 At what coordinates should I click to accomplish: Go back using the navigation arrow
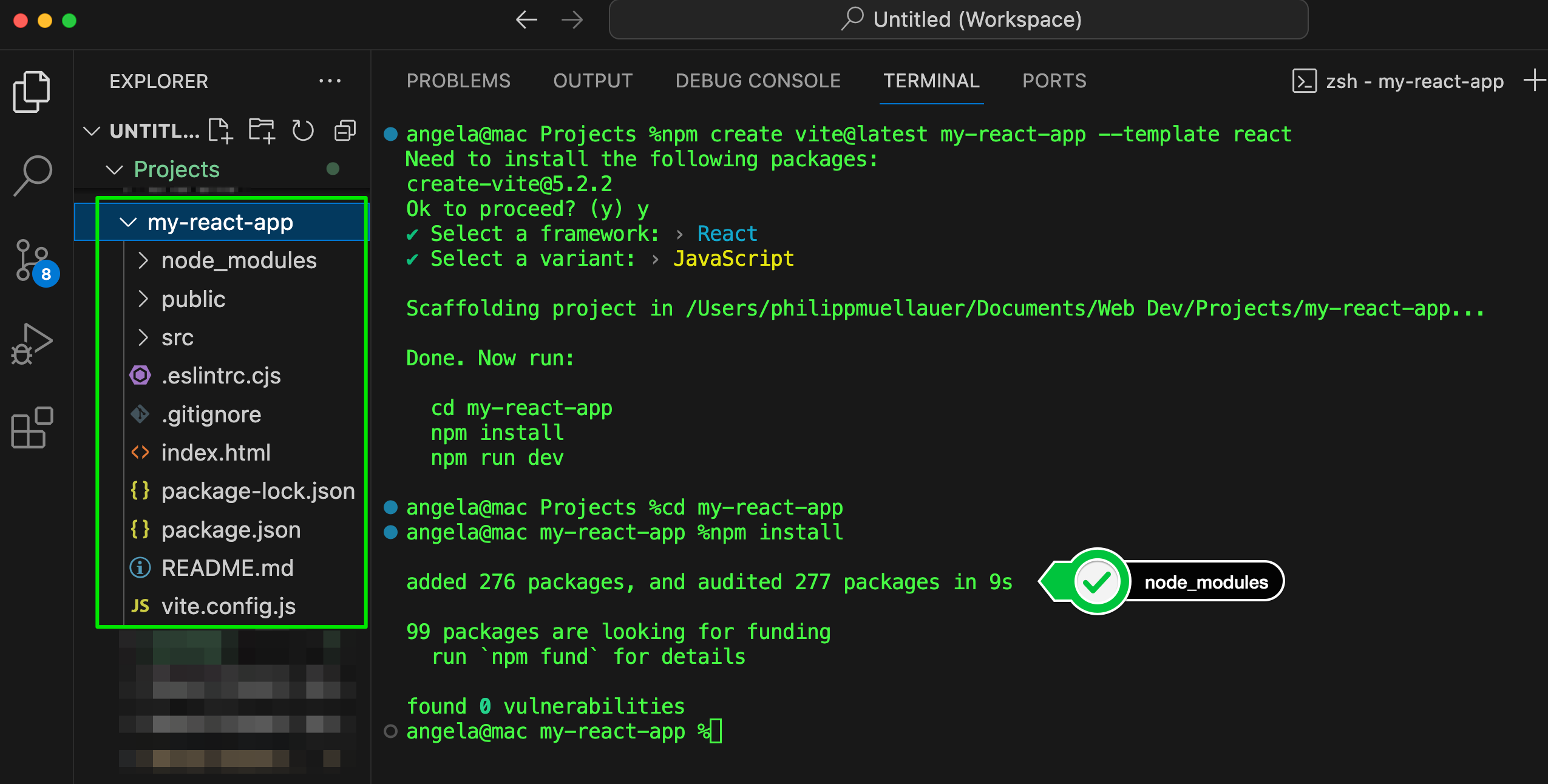pyautogui.click(x=526, y=20)
